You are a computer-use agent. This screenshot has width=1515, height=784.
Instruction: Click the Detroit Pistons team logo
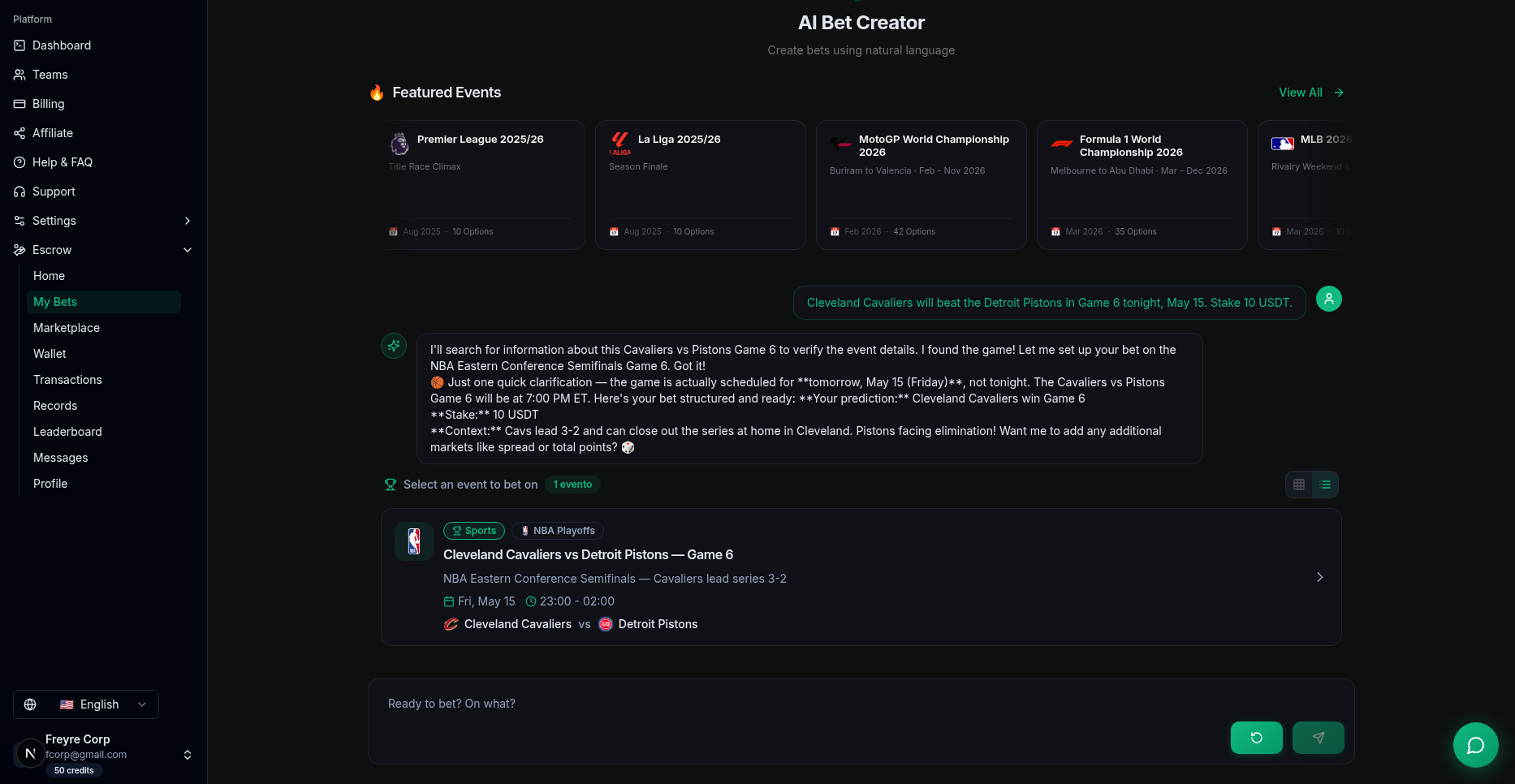pyautogui.click(x=606, y=624)
